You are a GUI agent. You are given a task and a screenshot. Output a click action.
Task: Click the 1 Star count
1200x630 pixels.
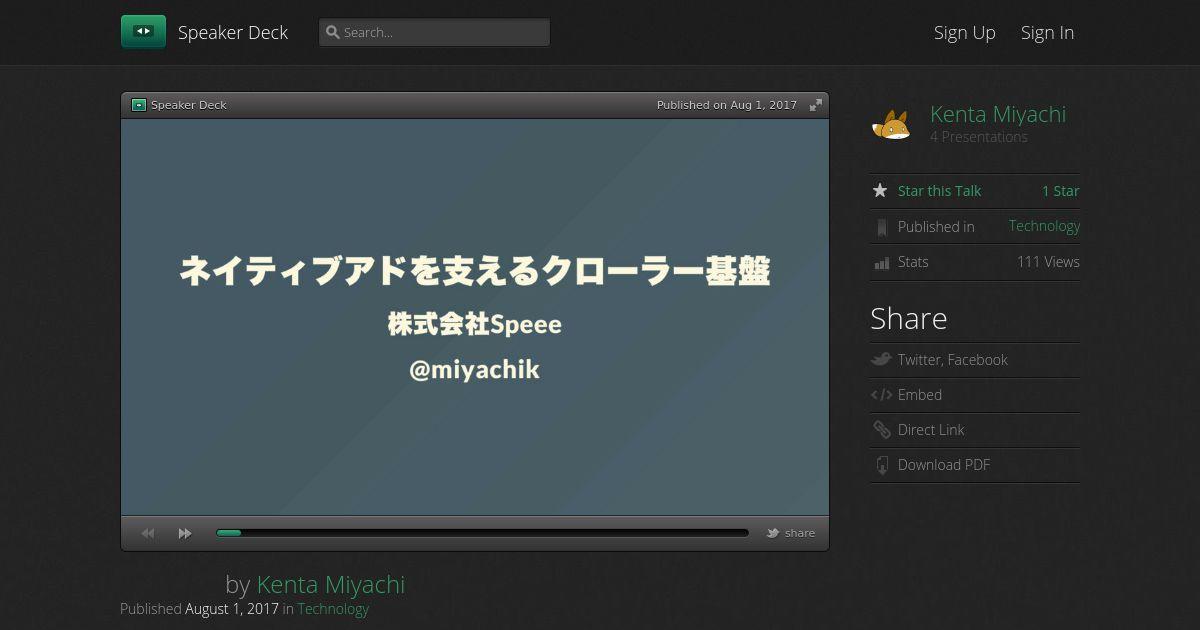(x=1061, y=191)
